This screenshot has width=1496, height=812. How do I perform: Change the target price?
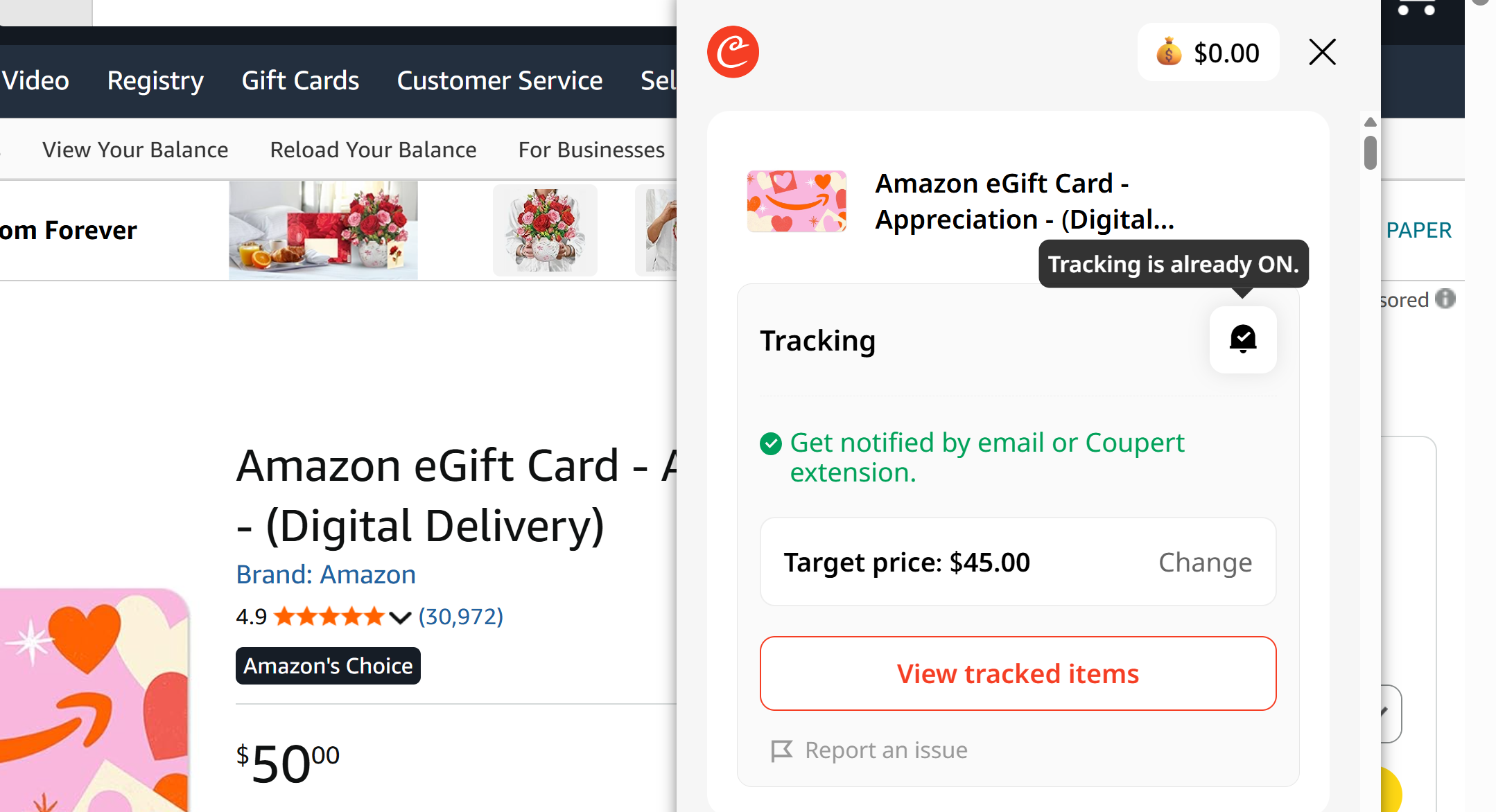[1205, 563]
